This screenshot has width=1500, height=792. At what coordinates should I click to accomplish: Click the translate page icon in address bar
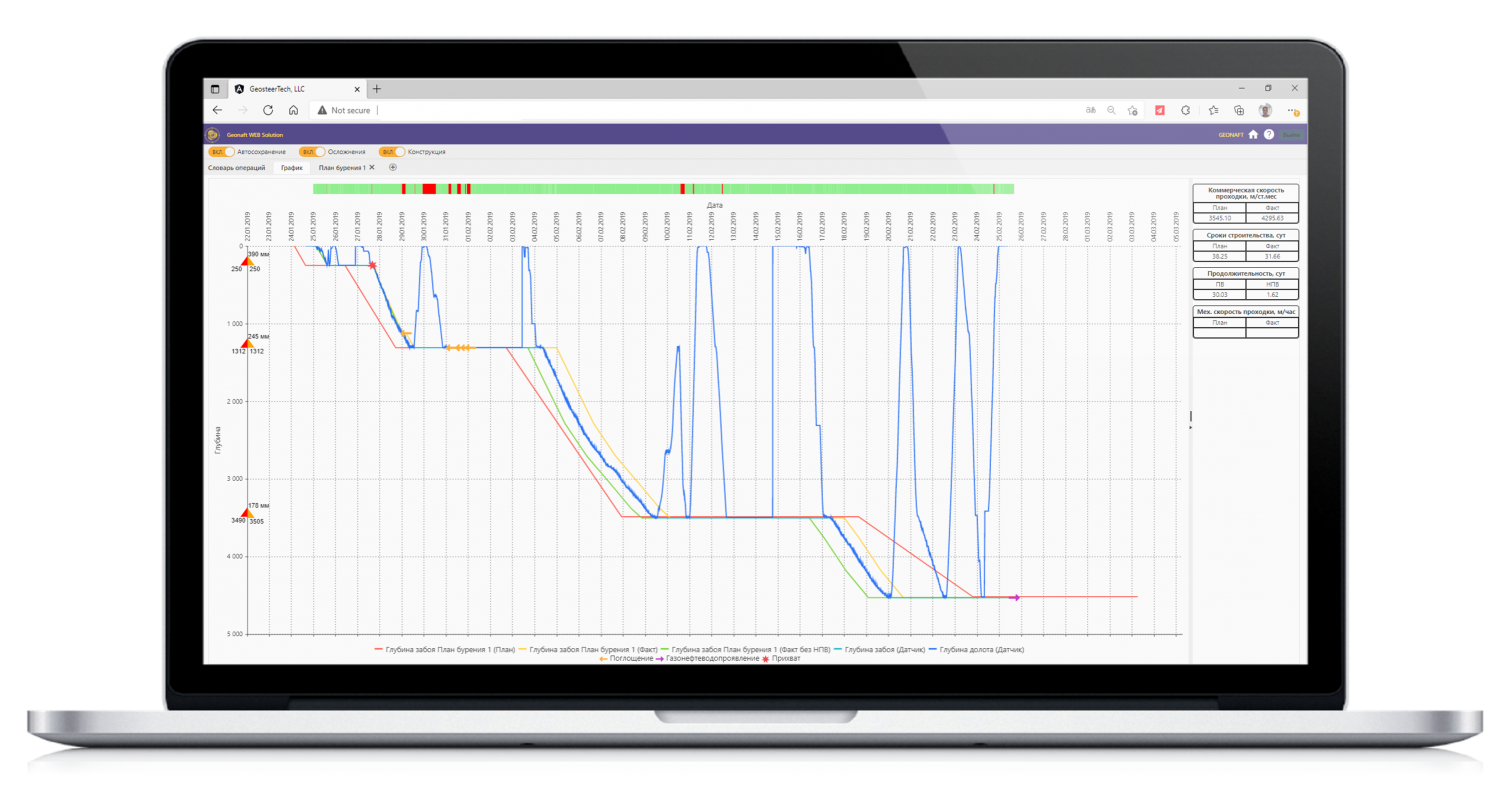tap(1091, 111)
